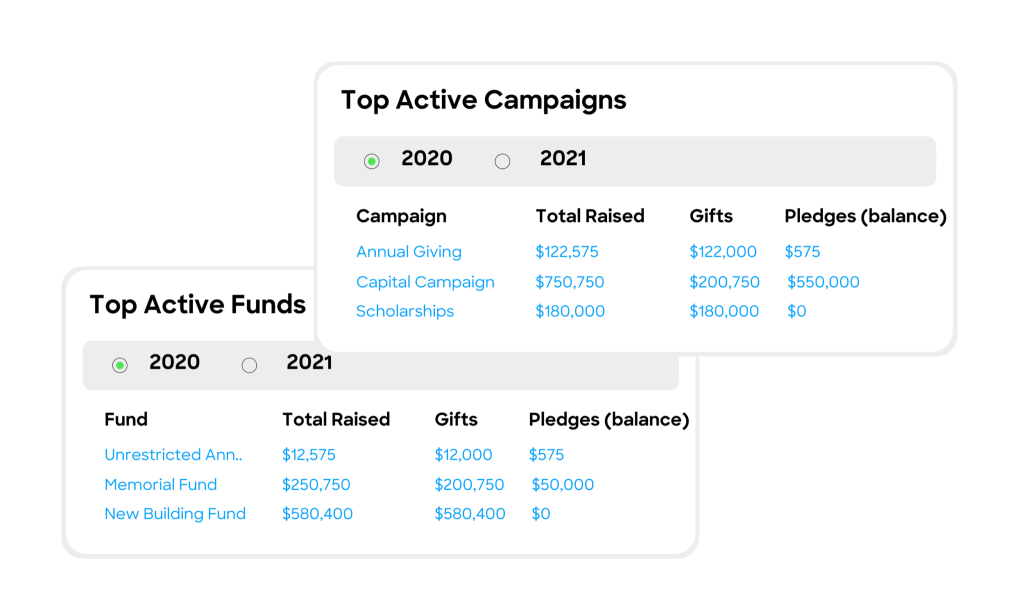Click the $122,000 Annual Giving gifts
Viewport: 1024px width, 615px height.
723,251
